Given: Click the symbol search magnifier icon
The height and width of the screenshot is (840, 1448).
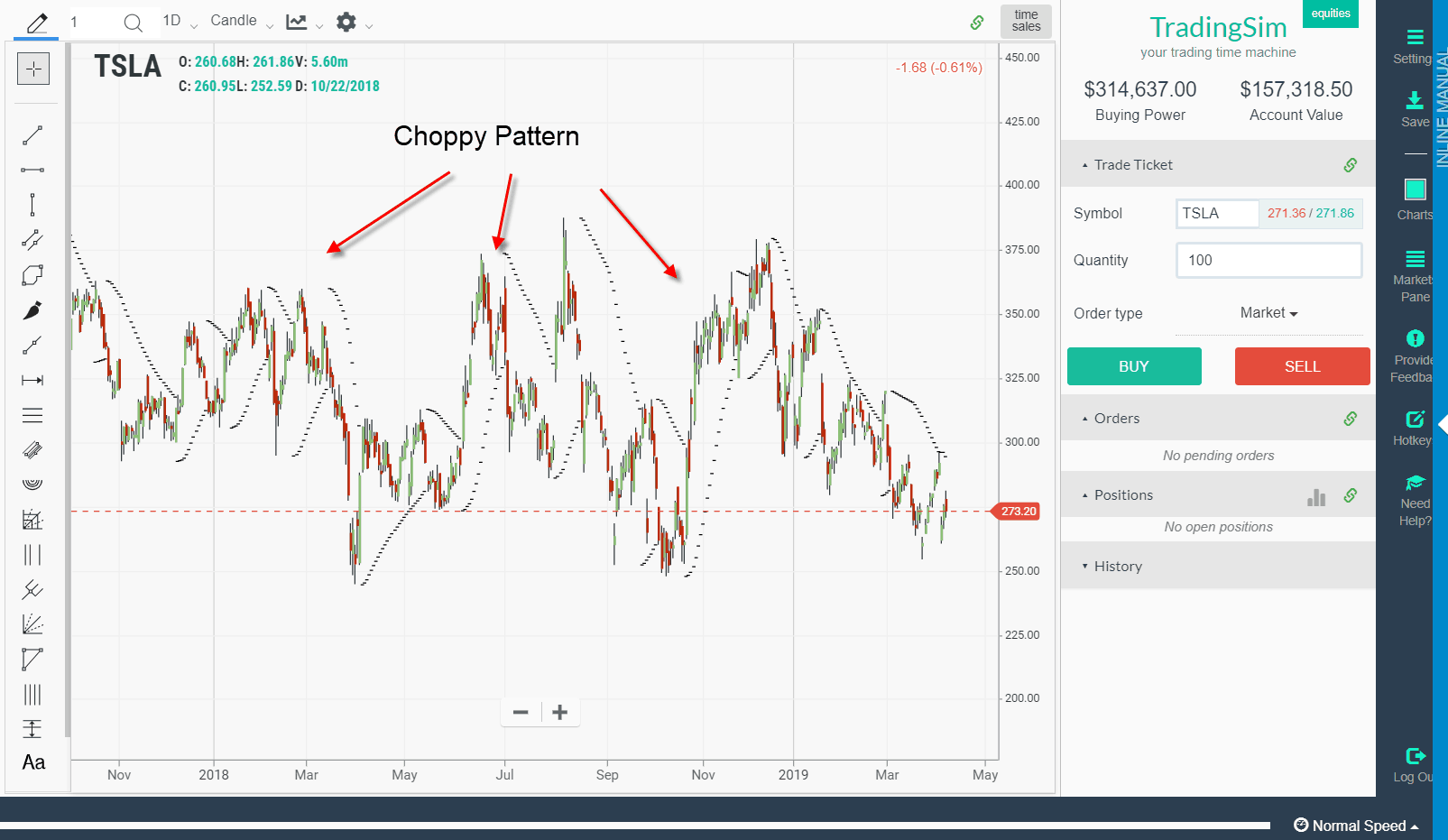Looking at the screenshot, I should click(133, 21).
